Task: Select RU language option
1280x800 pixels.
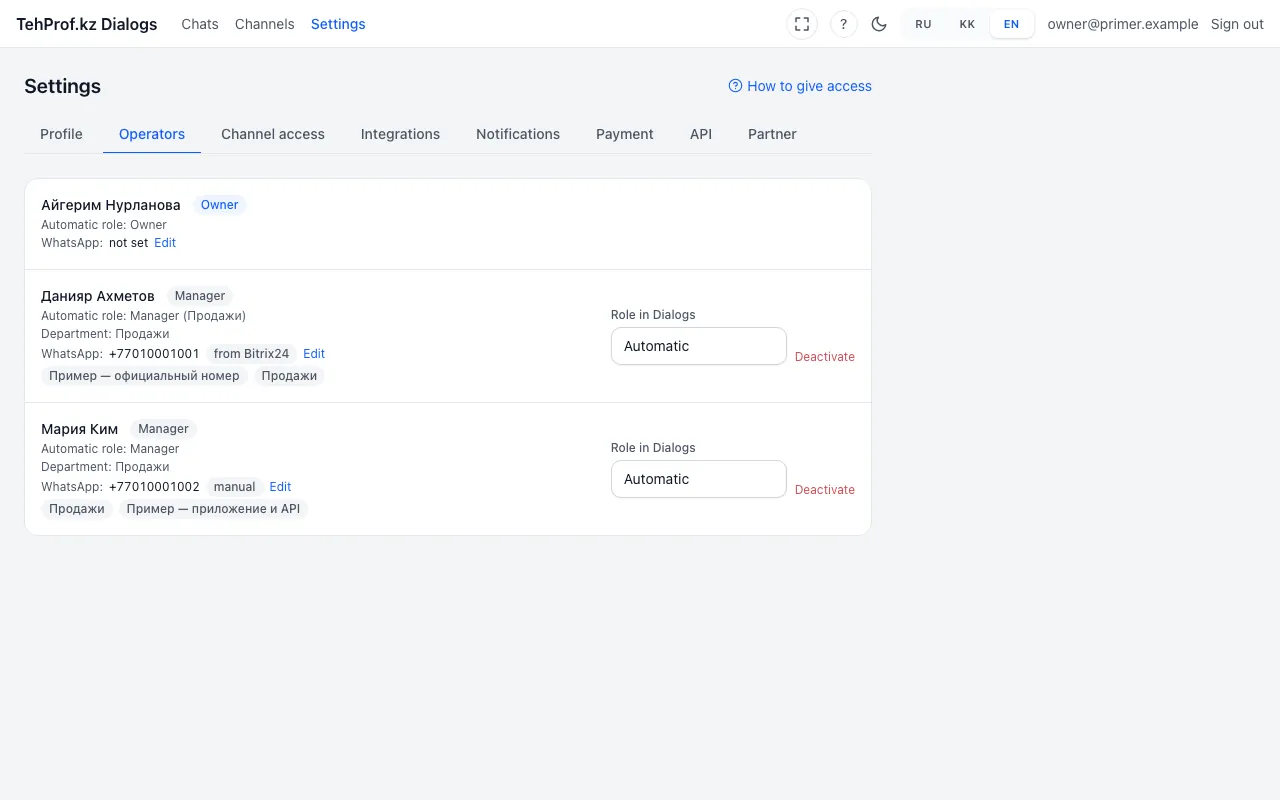Action: (923, 24)
